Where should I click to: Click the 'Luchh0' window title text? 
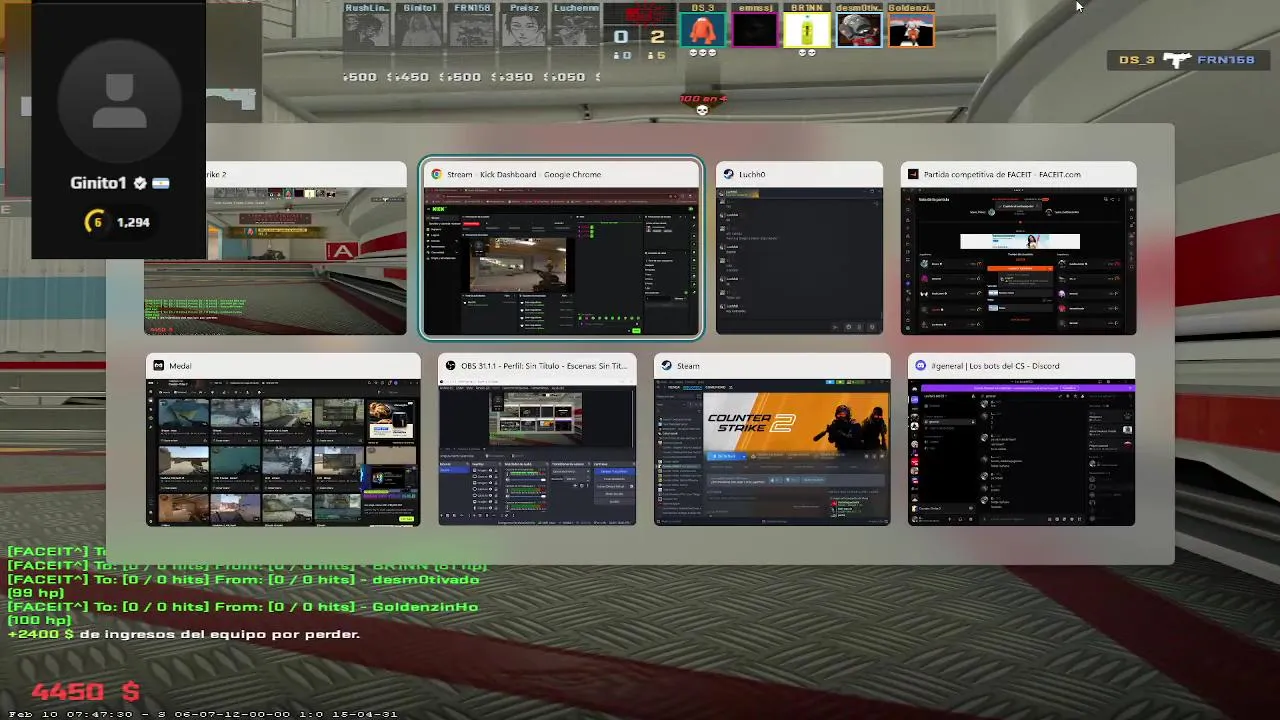point(752,174)
